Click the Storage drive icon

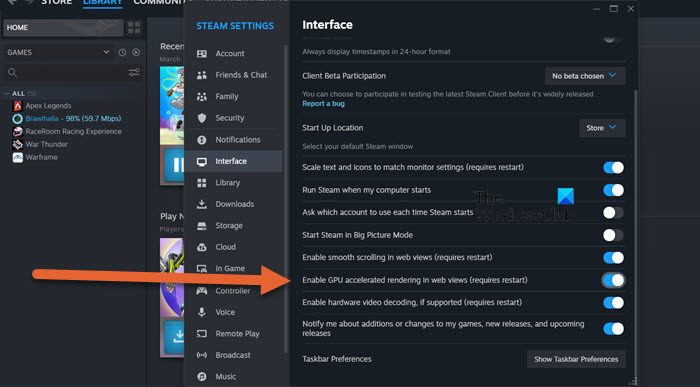pyautogui.click(x=202, y=225)
